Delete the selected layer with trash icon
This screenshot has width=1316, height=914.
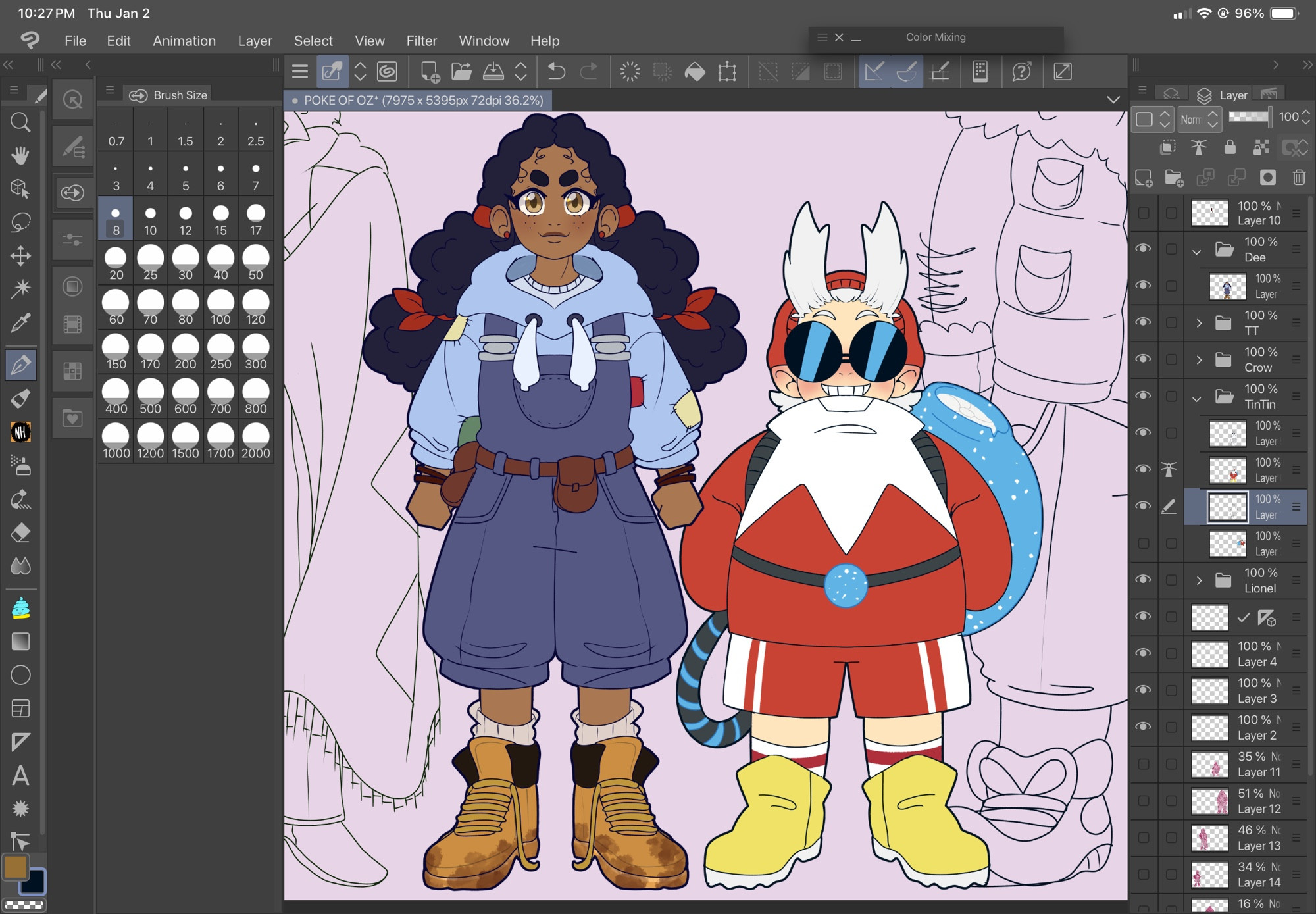1299,178
